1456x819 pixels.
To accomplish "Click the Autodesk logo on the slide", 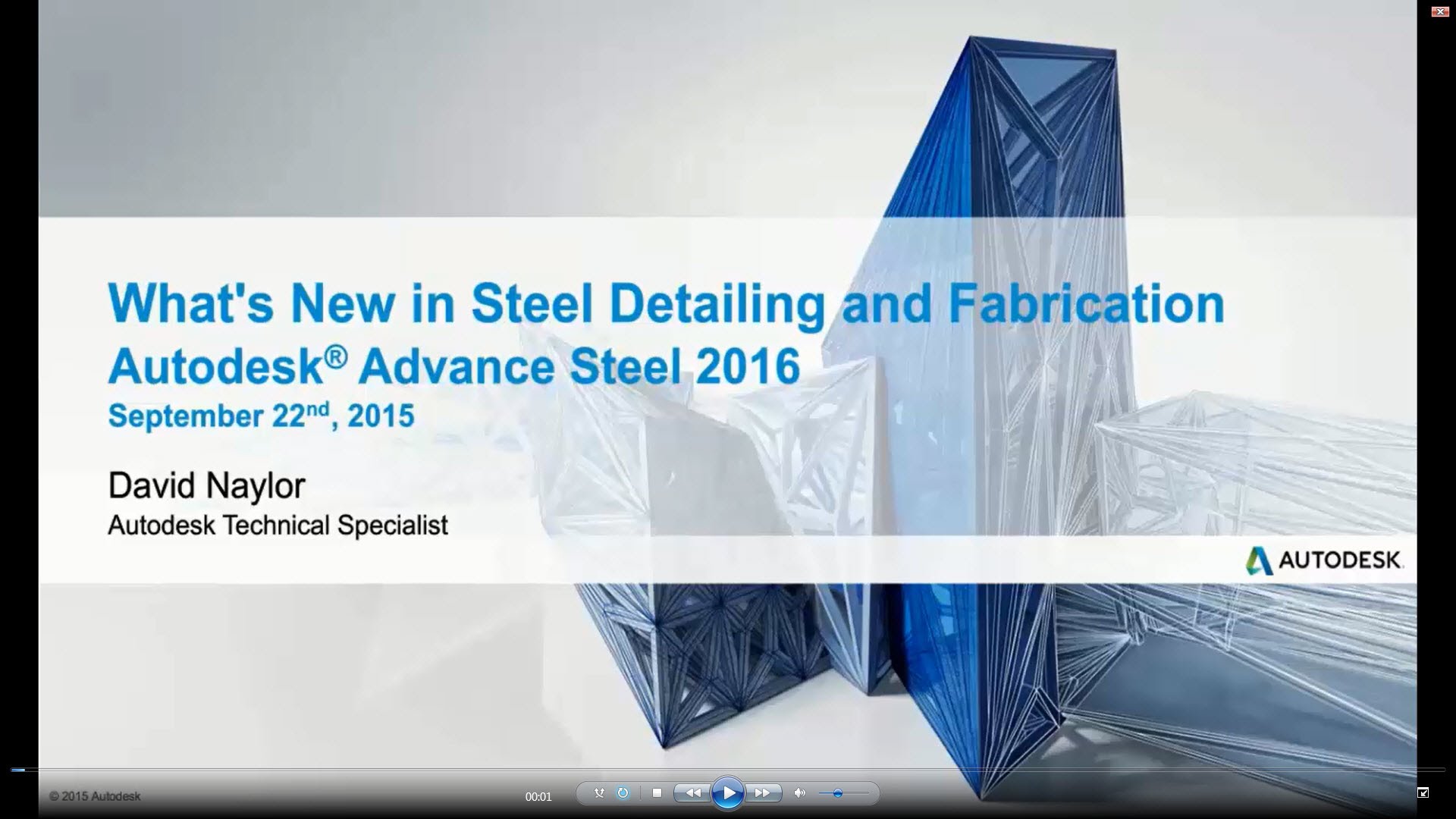I will [x=1324, y=560].
